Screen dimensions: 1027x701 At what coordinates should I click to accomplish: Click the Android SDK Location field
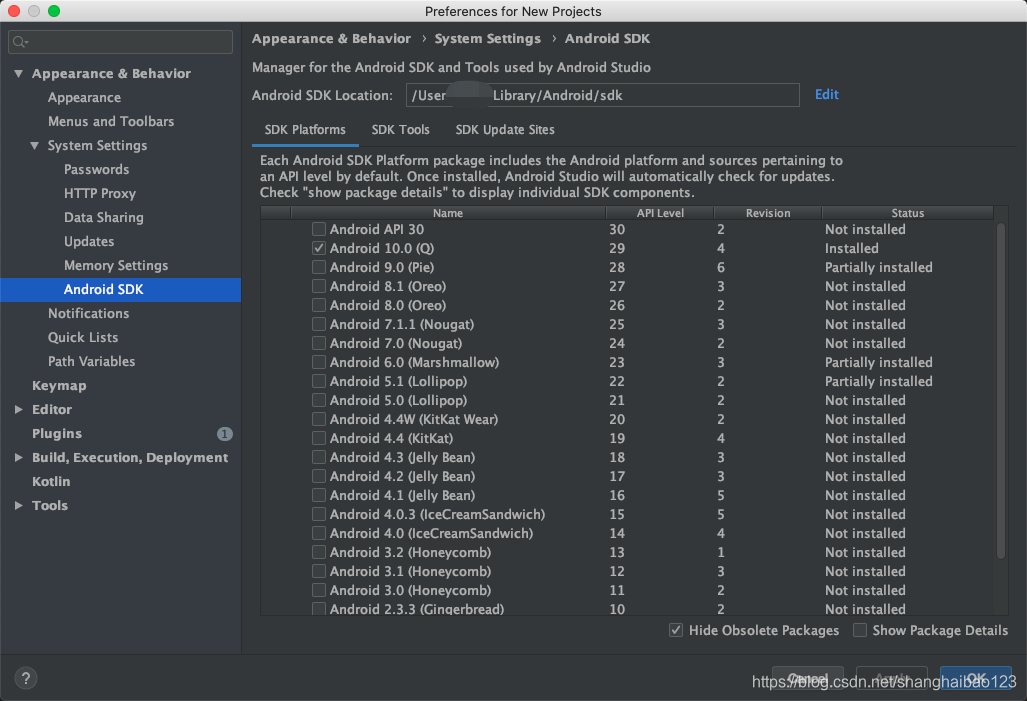click(x=603, y=95)
